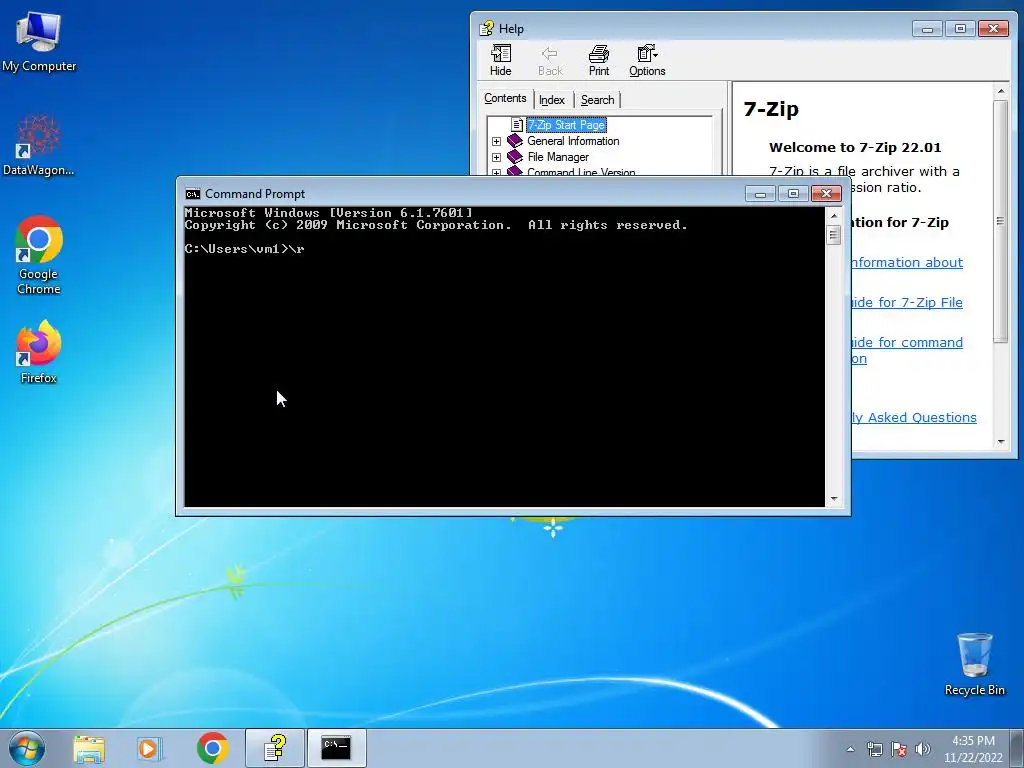Minimize the Command Prompt window

click(760, 194)
